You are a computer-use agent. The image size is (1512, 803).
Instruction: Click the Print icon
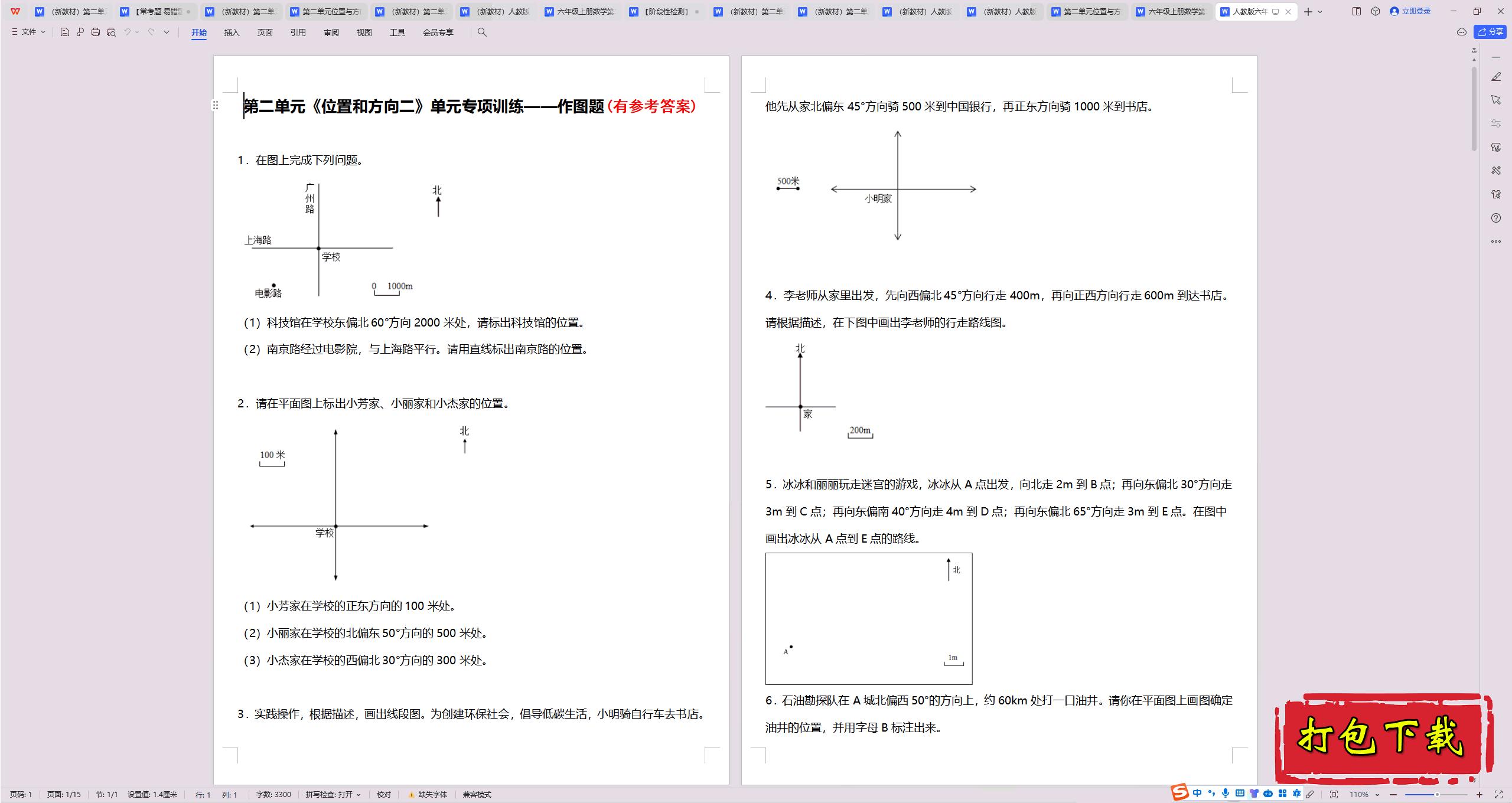pyautogui.click(x=96, y=32)
